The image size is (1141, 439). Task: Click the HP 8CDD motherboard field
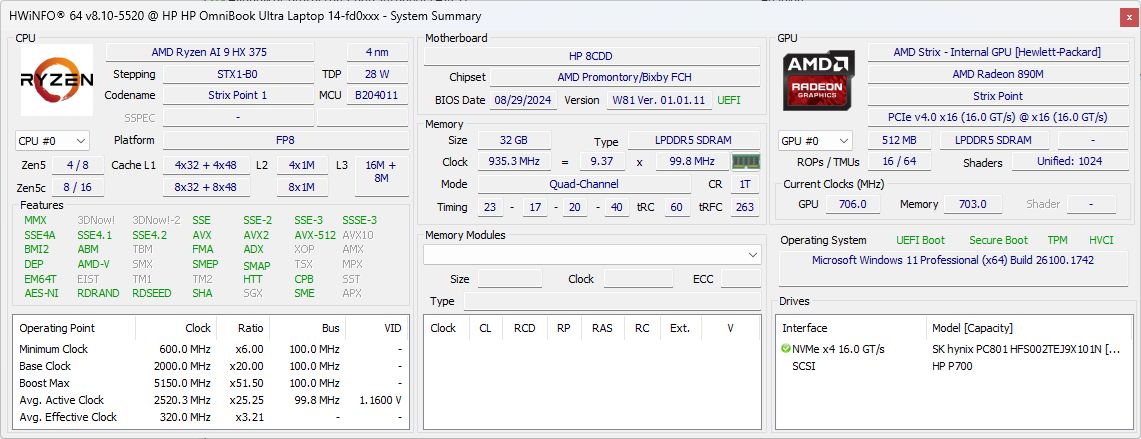click(x=592, y=56)
